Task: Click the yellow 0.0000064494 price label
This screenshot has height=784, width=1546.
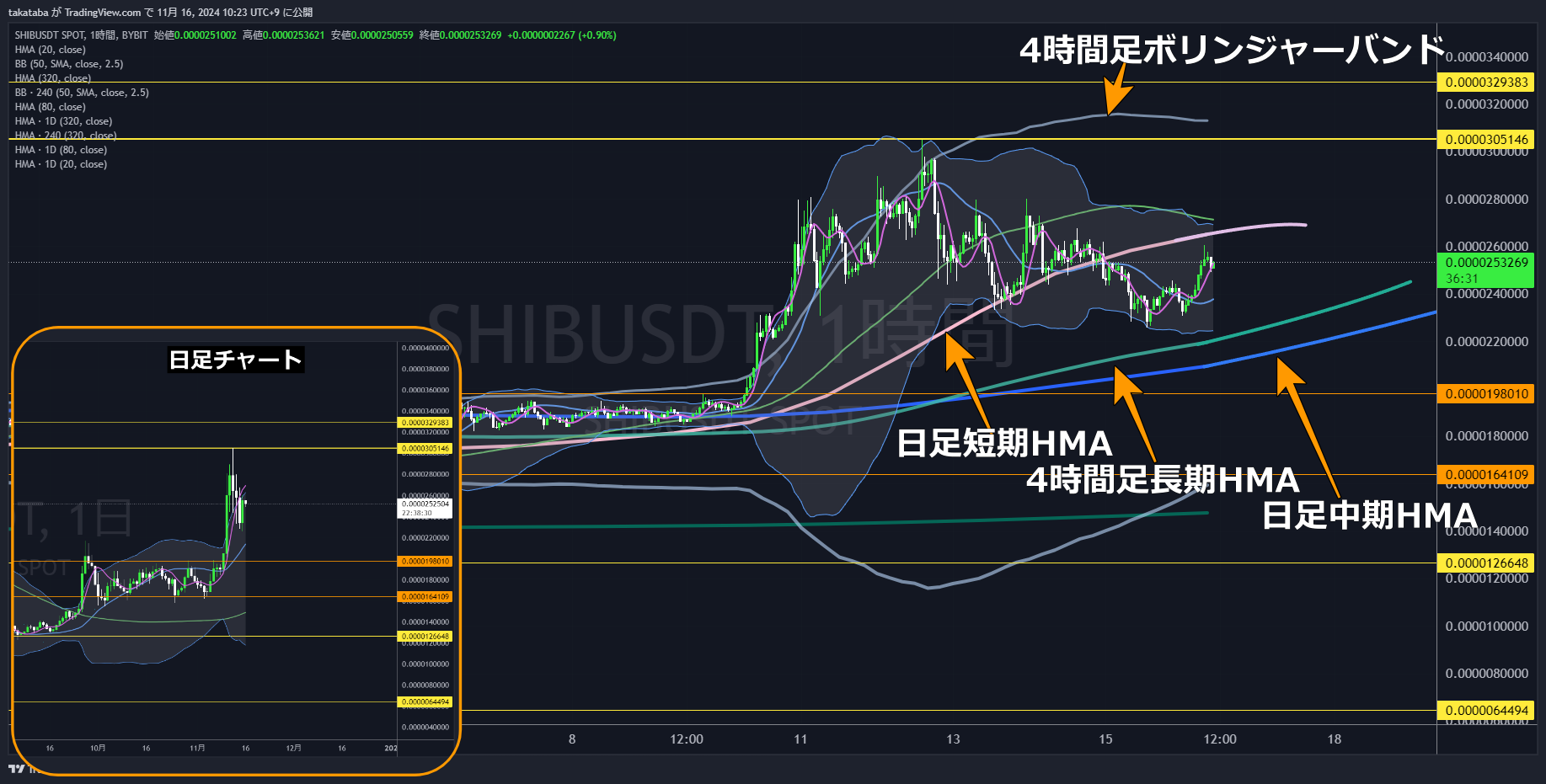Action: click(x=1486, y=711)
